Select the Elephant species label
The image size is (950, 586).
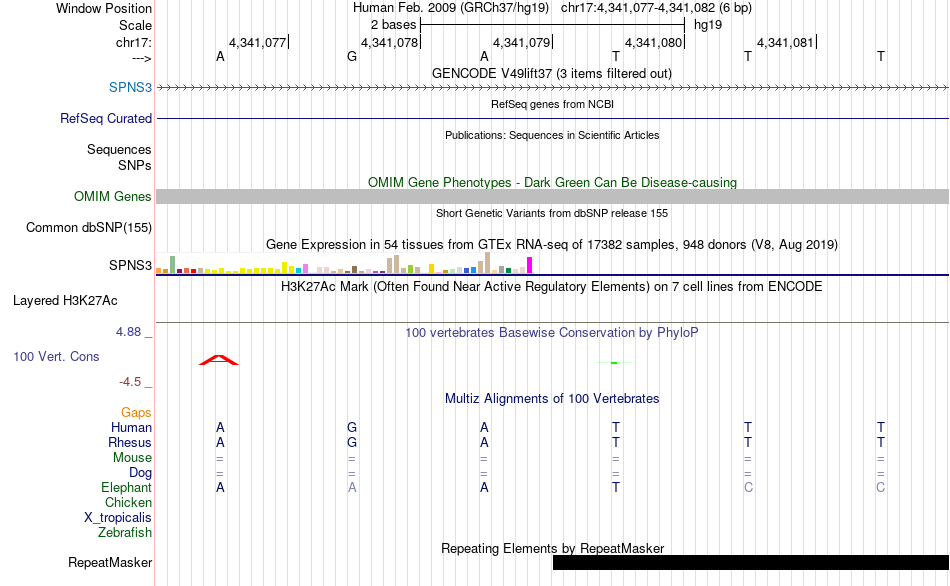(126, 487)
